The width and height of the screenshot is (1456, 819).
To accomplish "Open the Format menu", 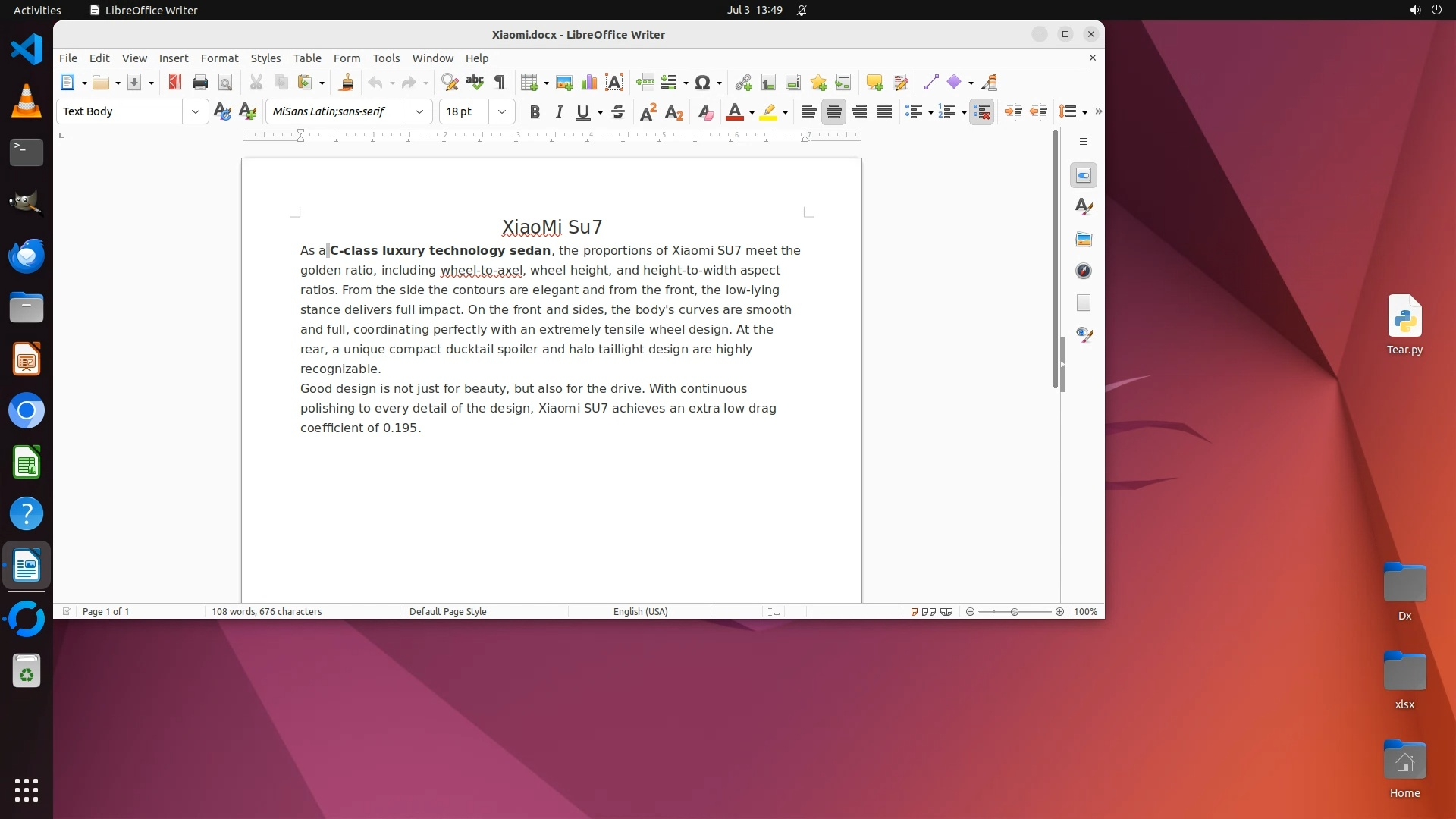I will [219, 58].
